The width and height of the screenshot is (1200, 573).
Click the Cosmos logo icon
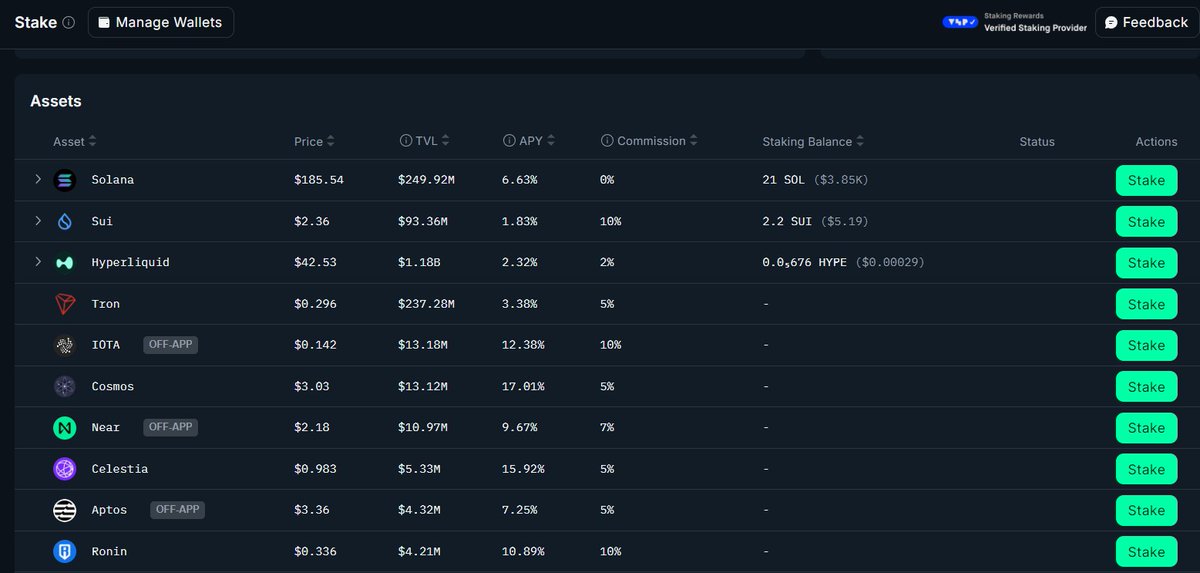(64, 386)
